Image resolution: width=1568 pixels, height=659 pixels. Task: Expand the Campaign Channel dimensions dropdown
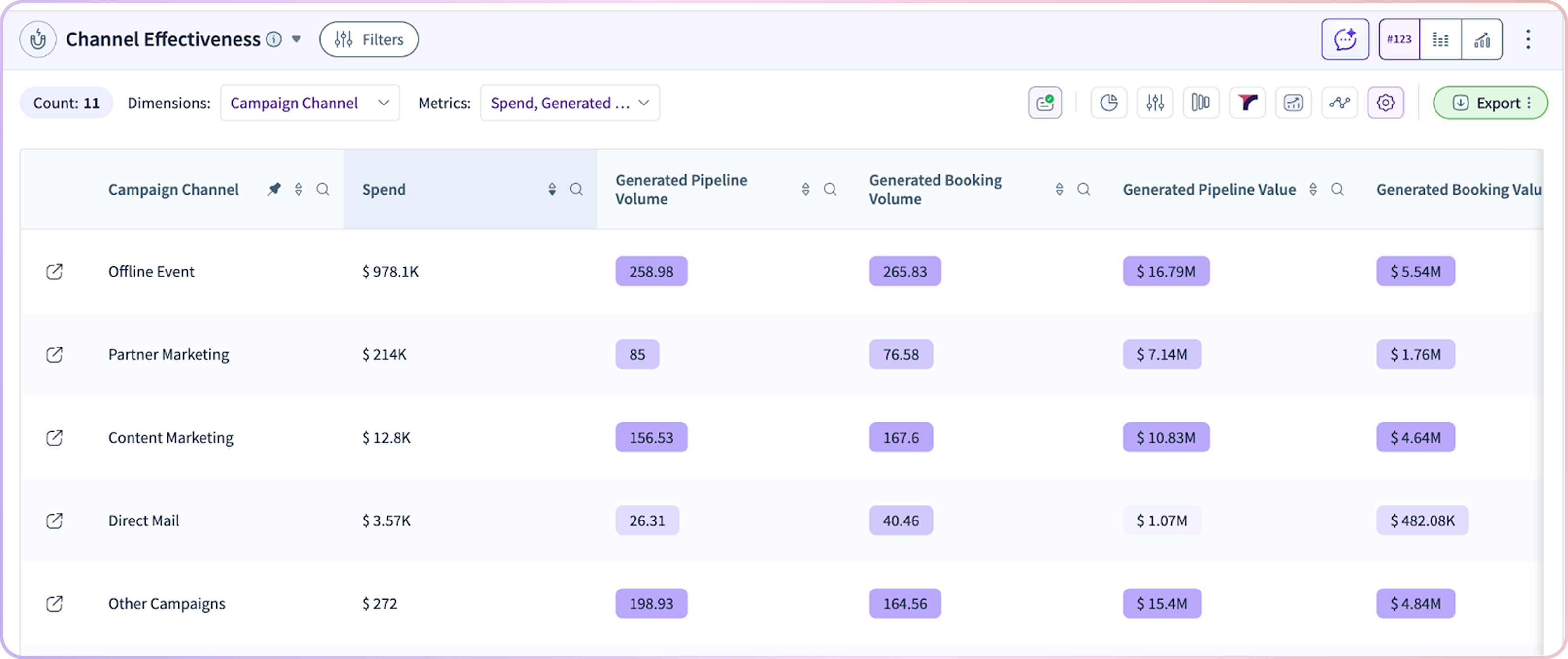(x=309, y=103)
